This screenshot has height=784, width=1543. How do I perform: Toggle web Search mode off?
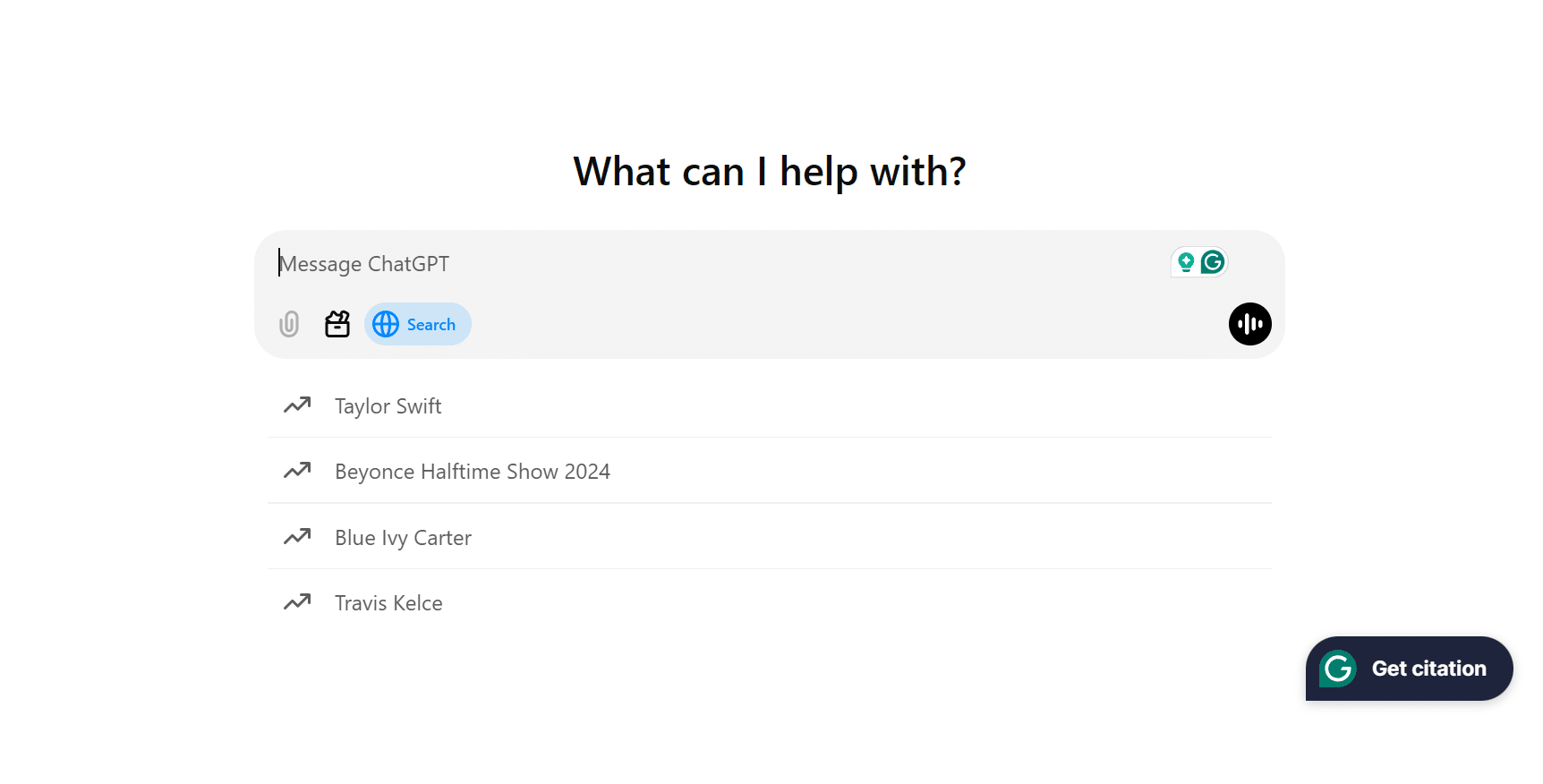pos(418,324)
